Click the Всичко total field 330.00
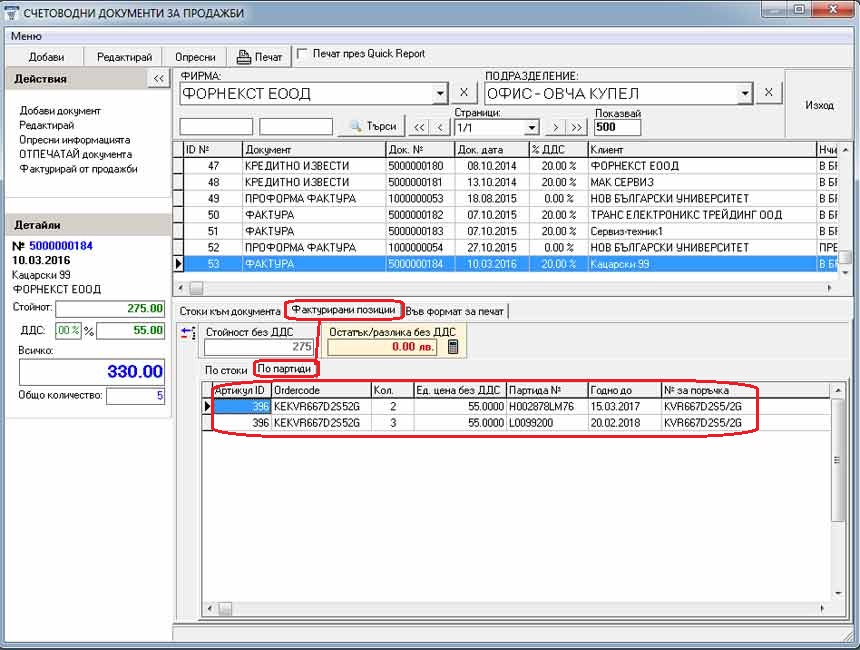Viewport: 860px width, 650px height. (92, 372)
